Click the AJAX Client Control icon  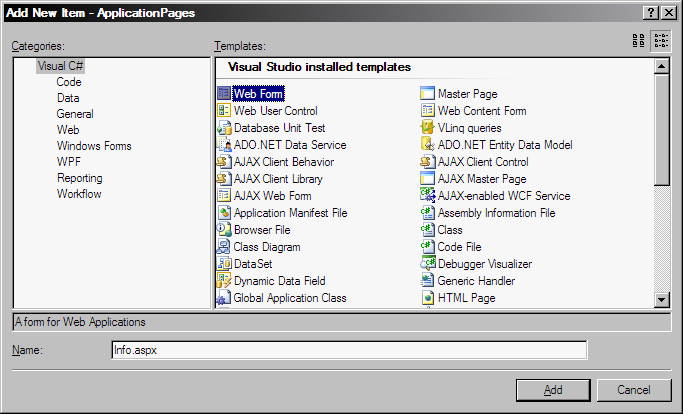pos(427,161)
